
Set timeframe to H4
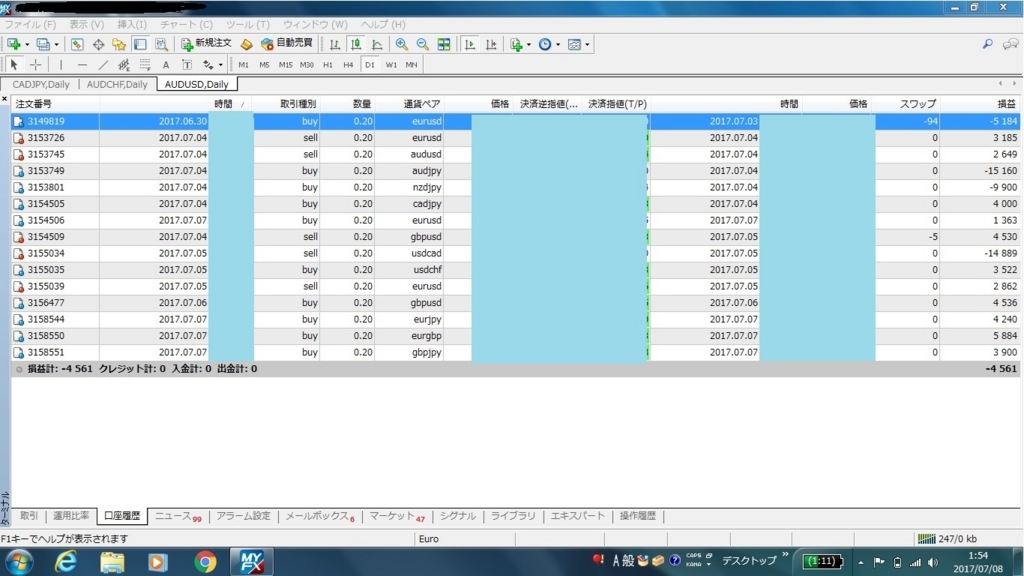(348, 65)
